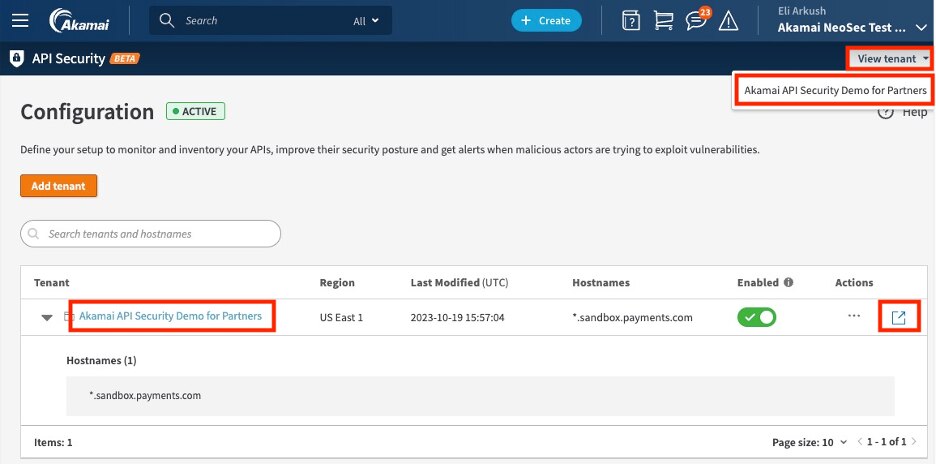Click the Add tenant button
This screenshot has height=464, width=936.
click(58, 186)
